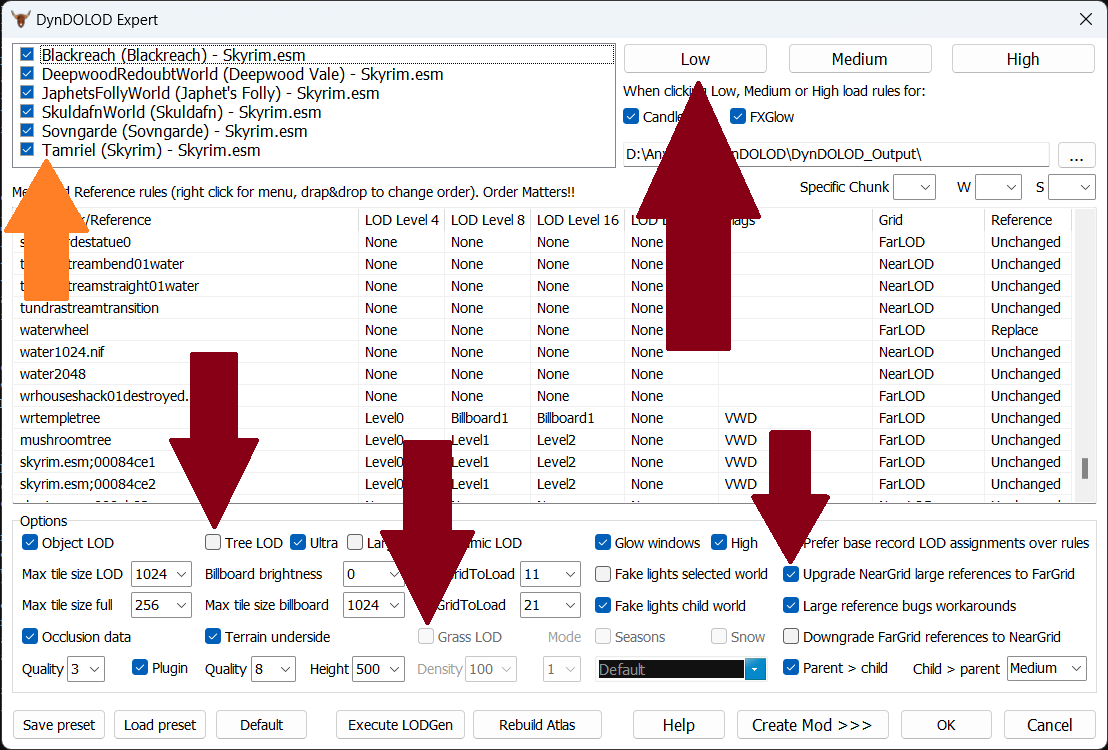Select the Blackreach worldspace entry

pyautogui.click(x=172, y=55)
